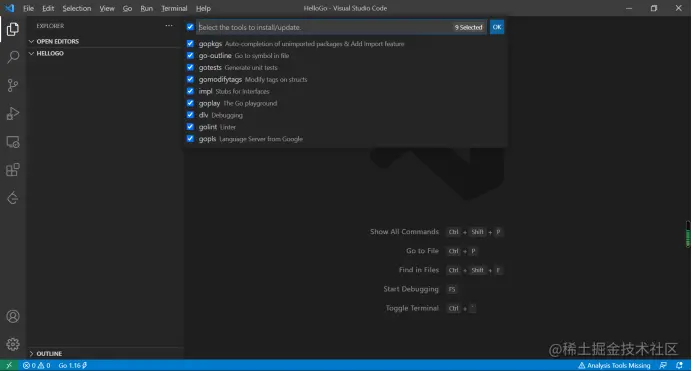The height and width of the screenshot is (371, 692).
Task: Open the Manage settings gear
Action: [x=13, y=344]
